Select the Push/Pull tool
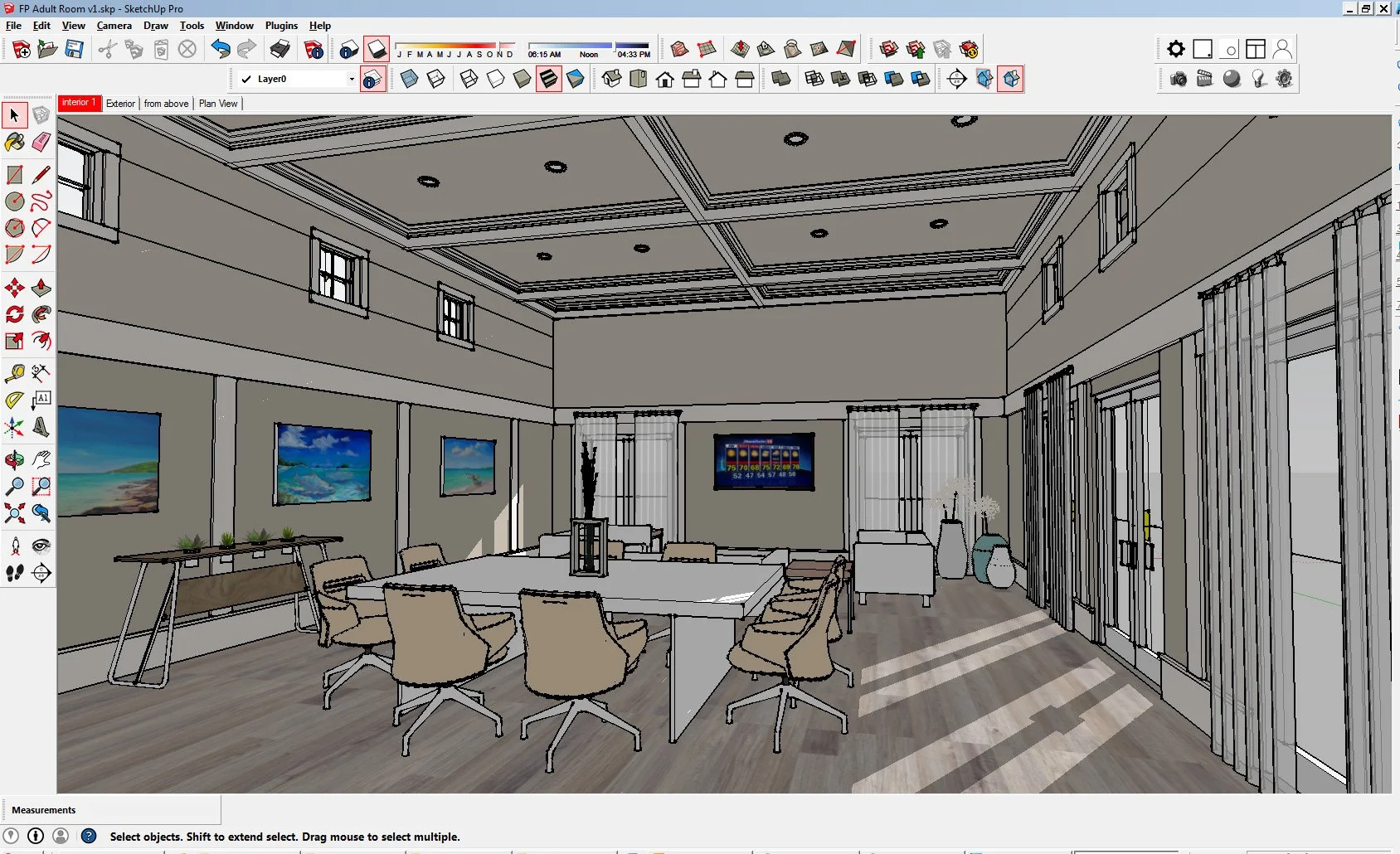Screen dimensions: 1400x854 point(41,287)
